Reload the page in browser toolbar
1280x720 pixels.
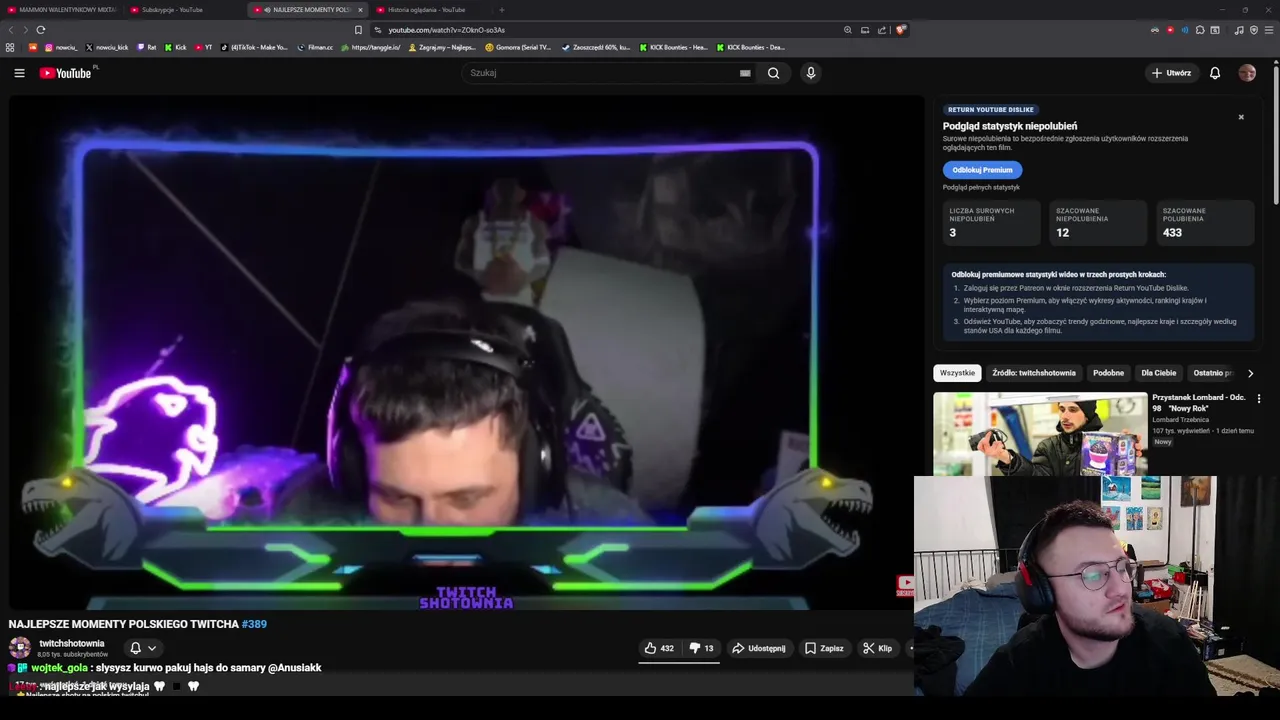coord(41,30)
